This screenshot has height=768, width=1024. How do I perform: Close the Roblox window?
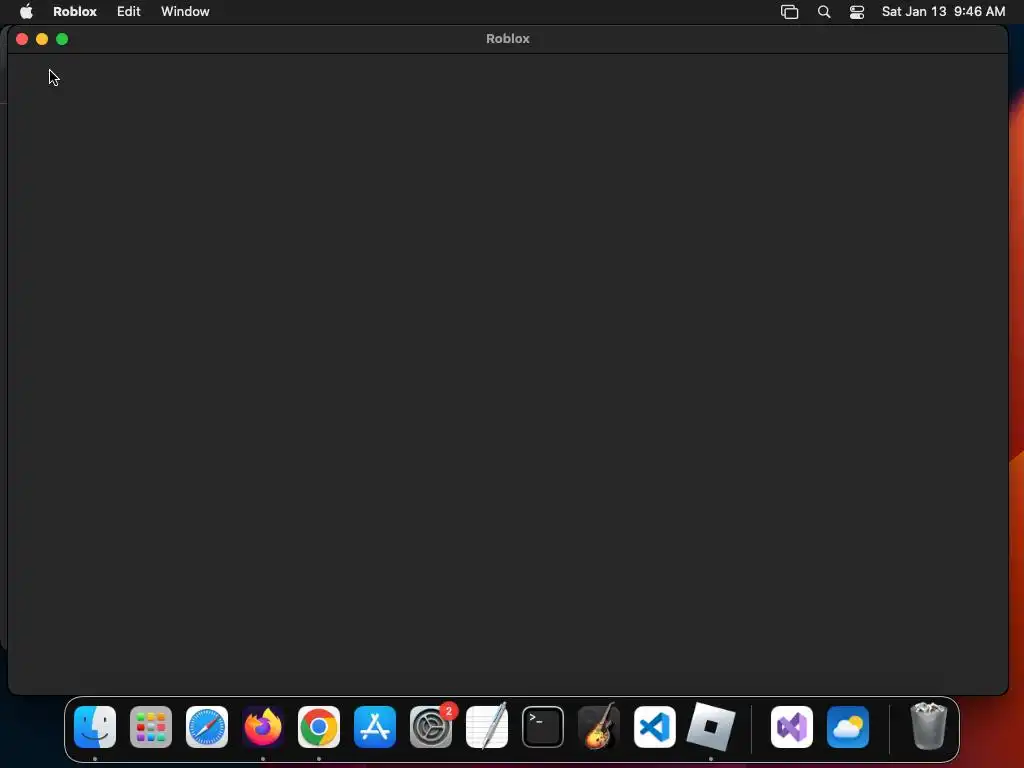pos(22,39)
